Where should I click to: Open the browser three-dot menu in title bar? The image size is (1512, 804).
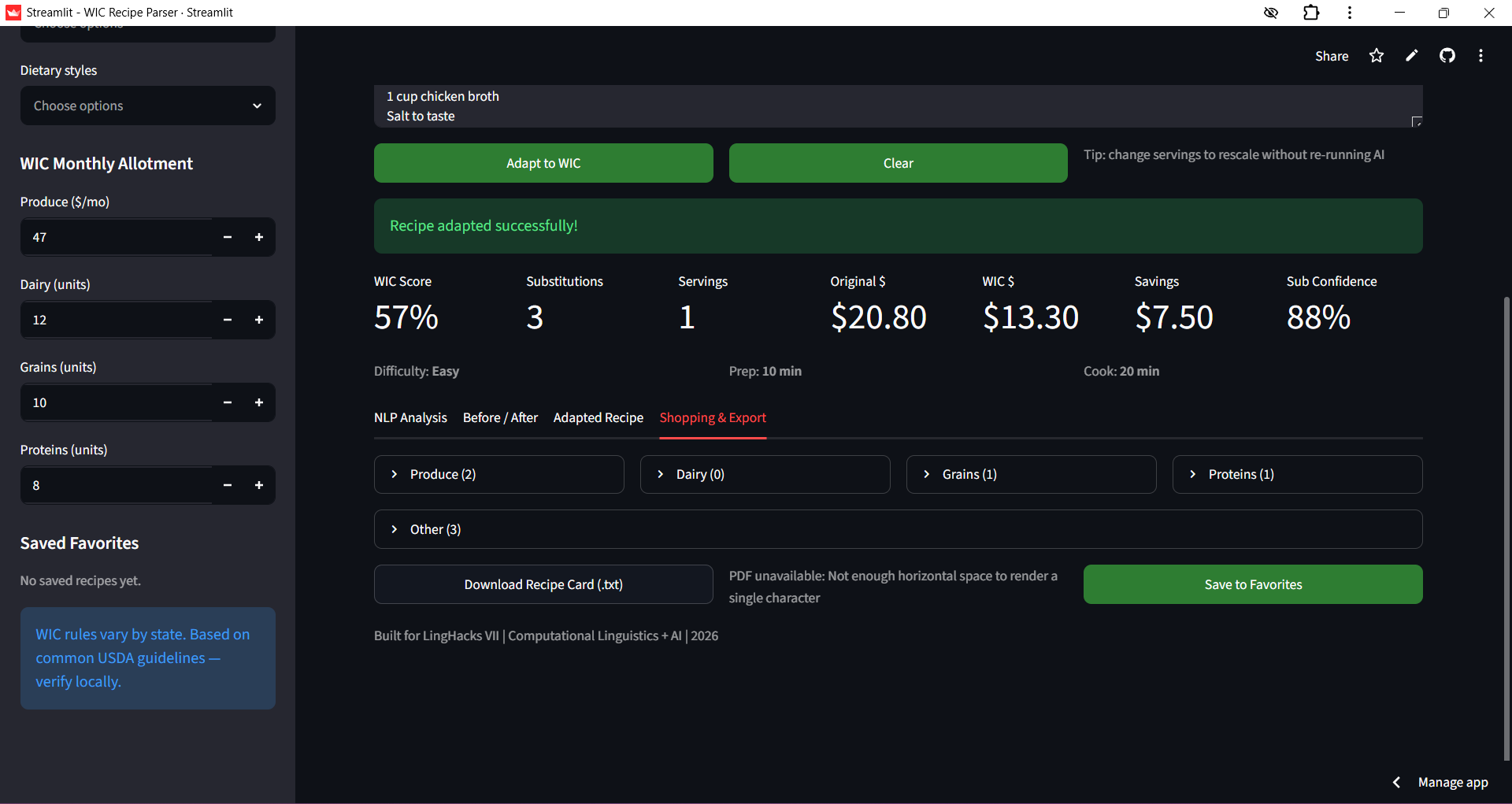[1350, 13]
